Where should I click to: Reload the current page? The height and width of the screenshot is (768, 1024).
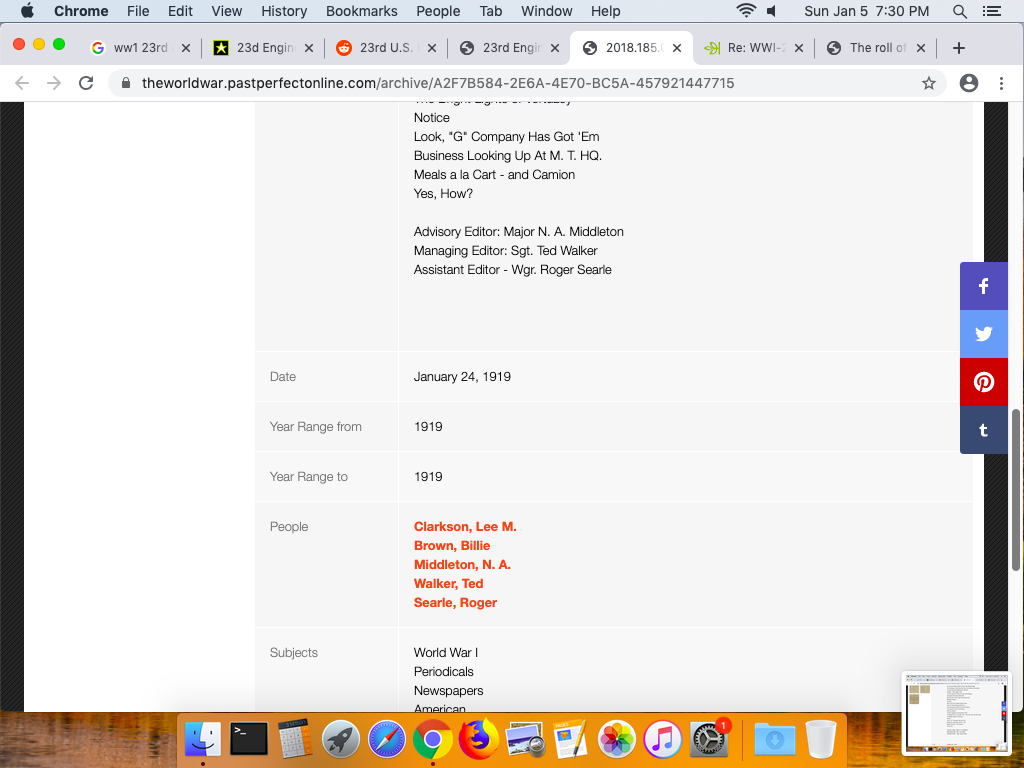(x=86, y=83)
